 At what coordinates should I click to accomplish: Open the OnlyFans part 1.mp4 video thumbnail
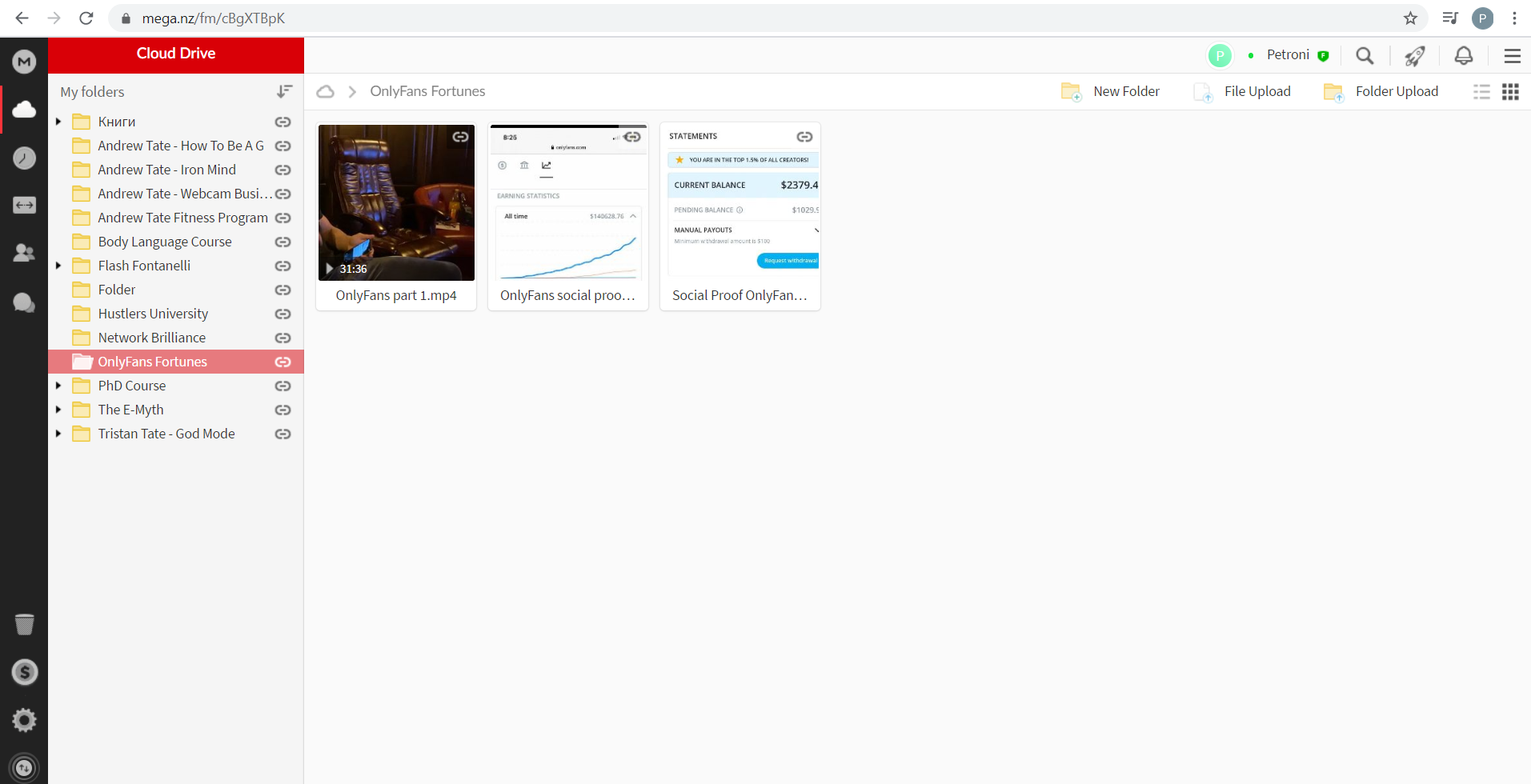[x=396, y=203]
